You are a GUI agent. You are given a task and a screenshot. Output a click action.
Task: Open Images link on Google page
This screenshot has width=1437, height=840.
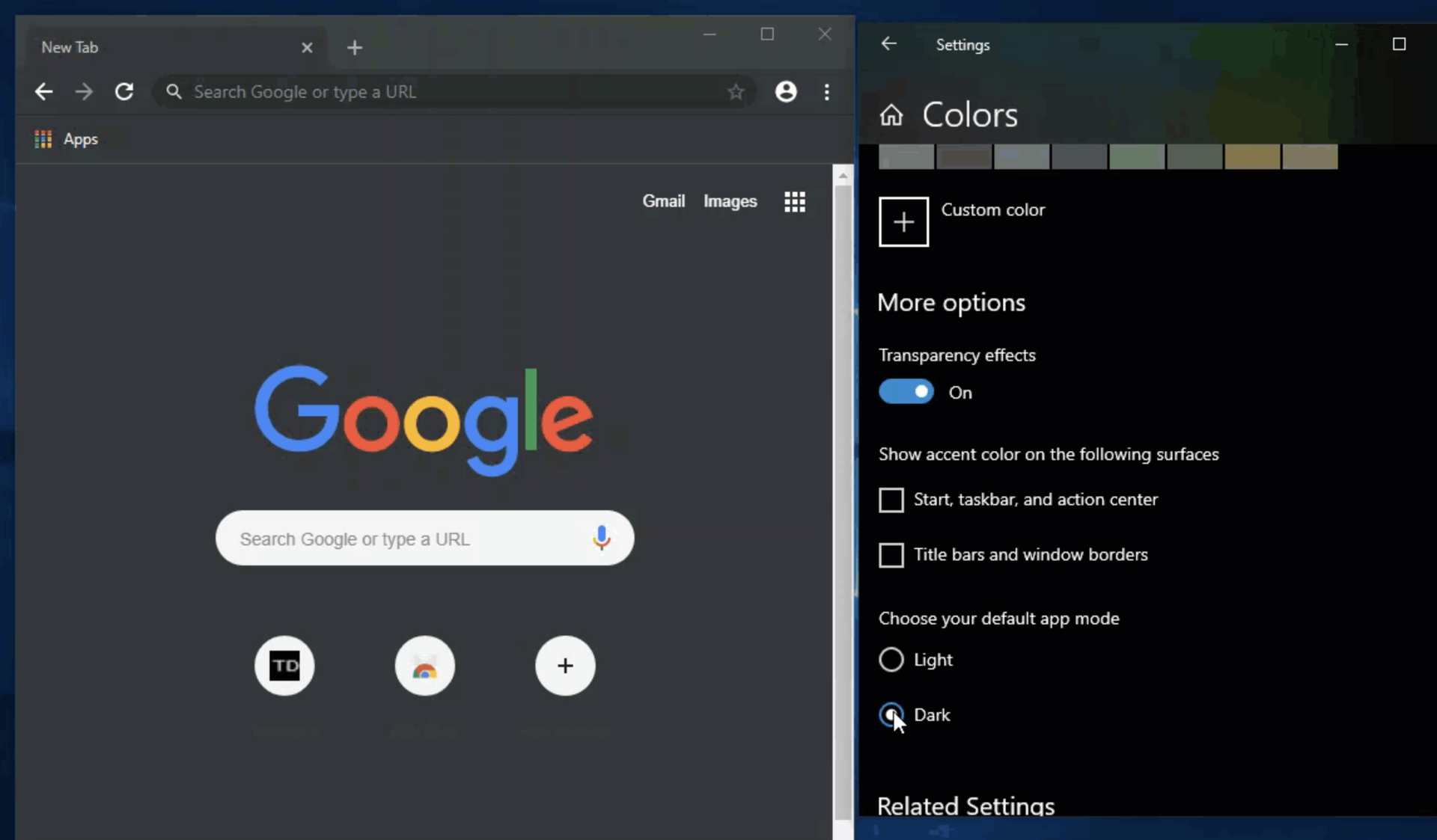tap(730, 201)
